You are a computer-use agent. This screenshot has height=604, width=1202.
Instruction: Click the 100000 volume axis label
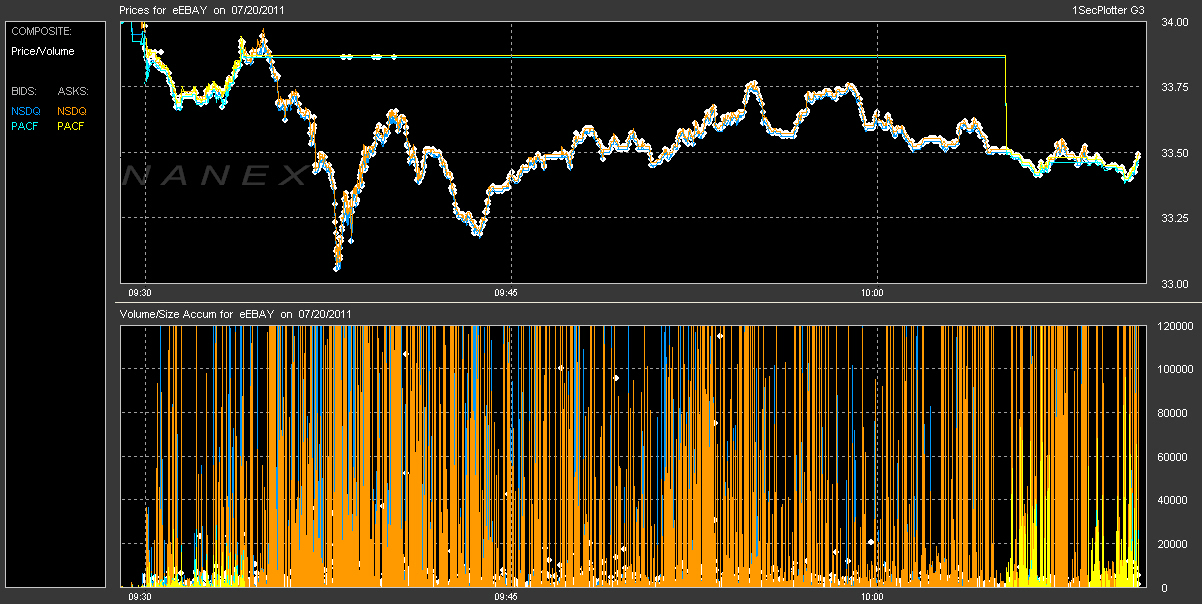coord(1176,369)
